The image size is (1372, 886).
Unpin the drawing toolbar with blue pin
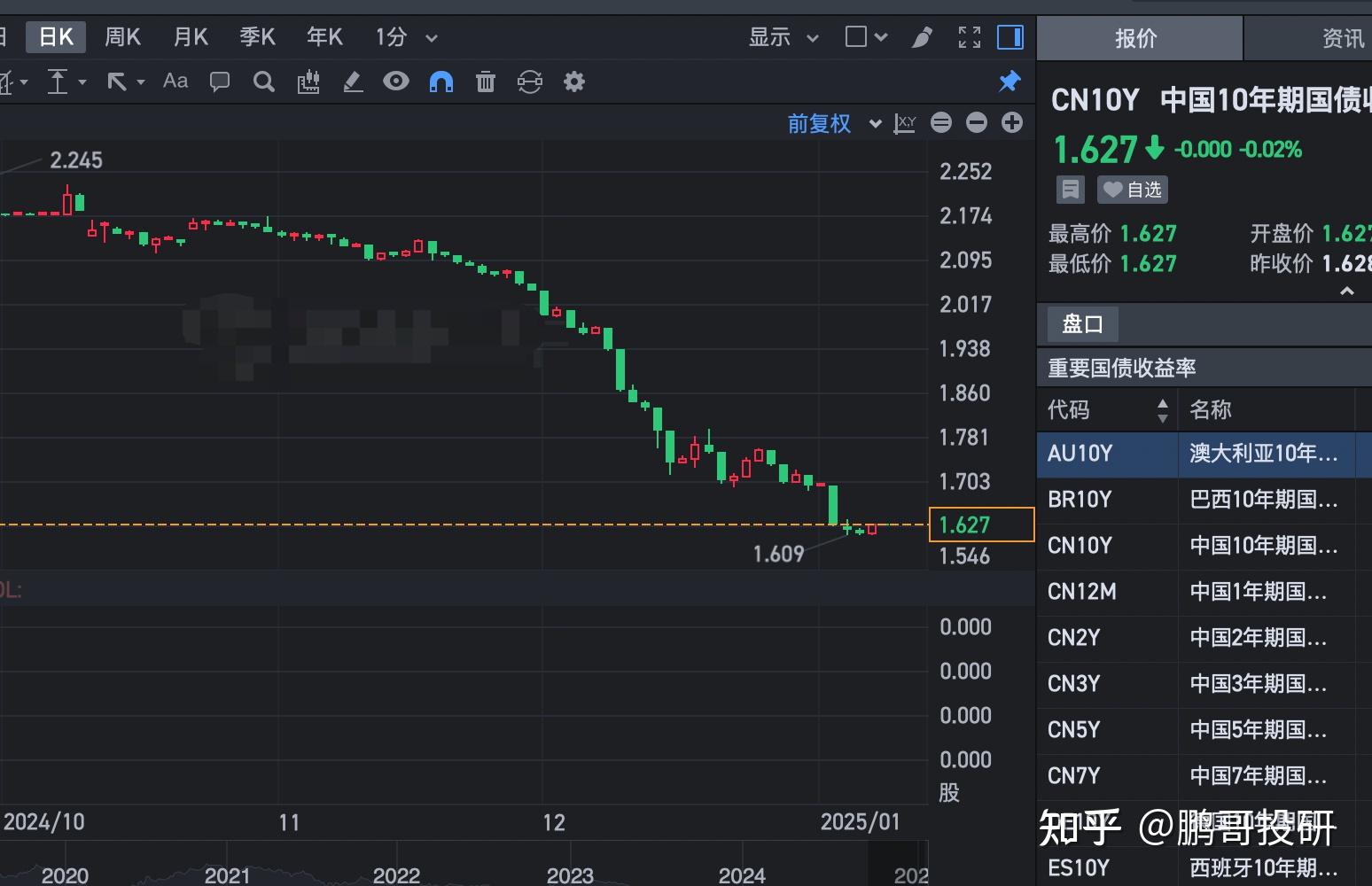pyautogui.click(x=1009, y=82)
